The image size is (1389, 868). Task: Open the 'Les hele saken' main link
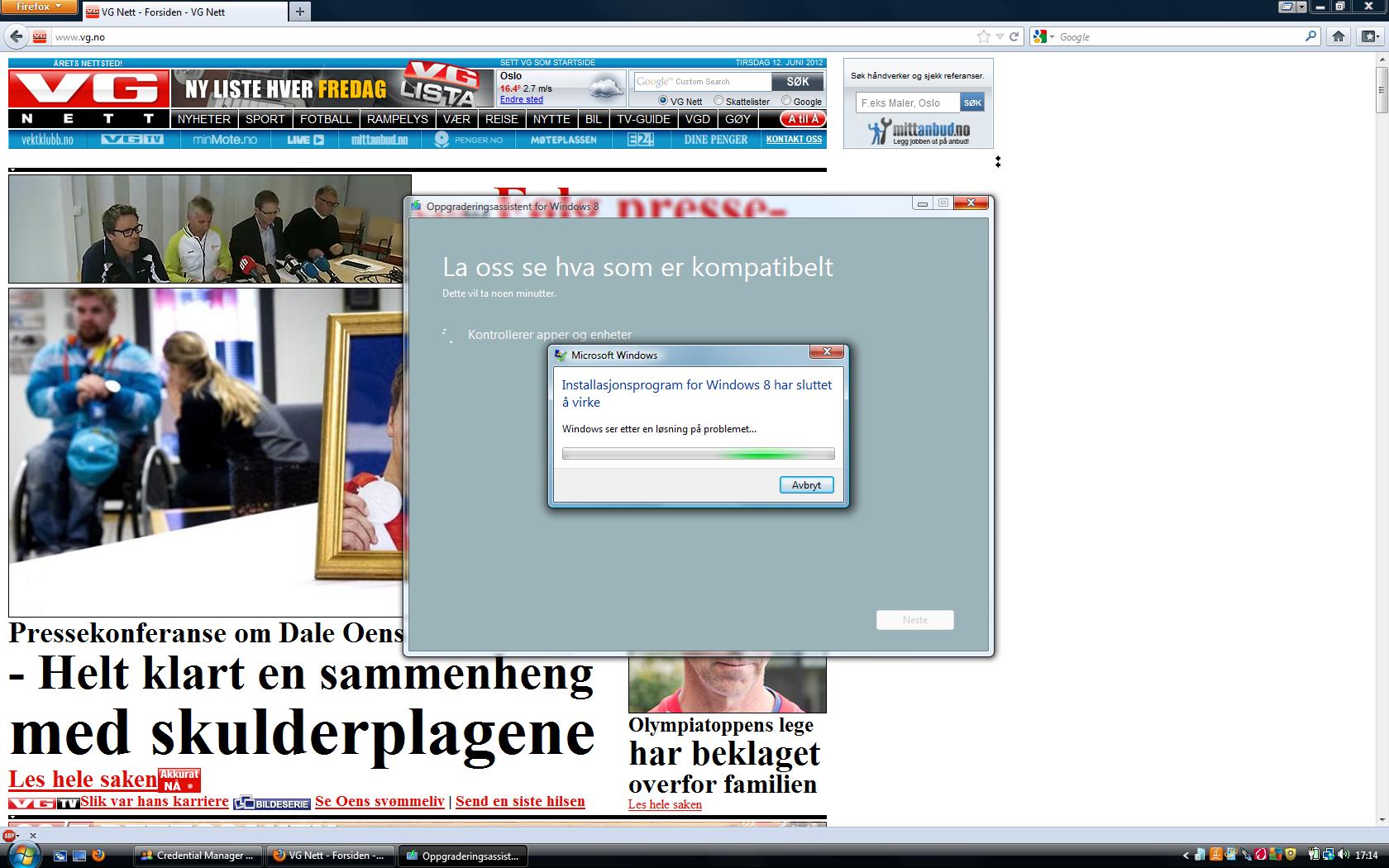(x=83, y=779)
